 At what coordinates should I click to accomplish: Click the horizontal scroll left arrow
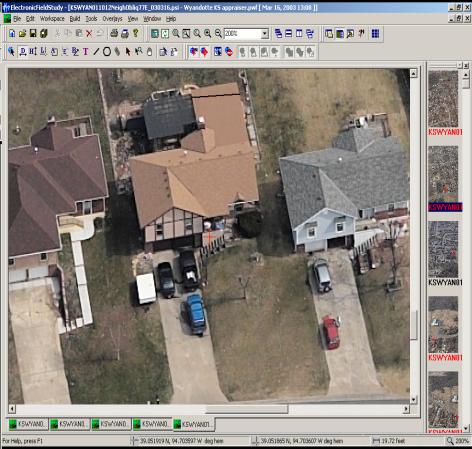point(12,409)
